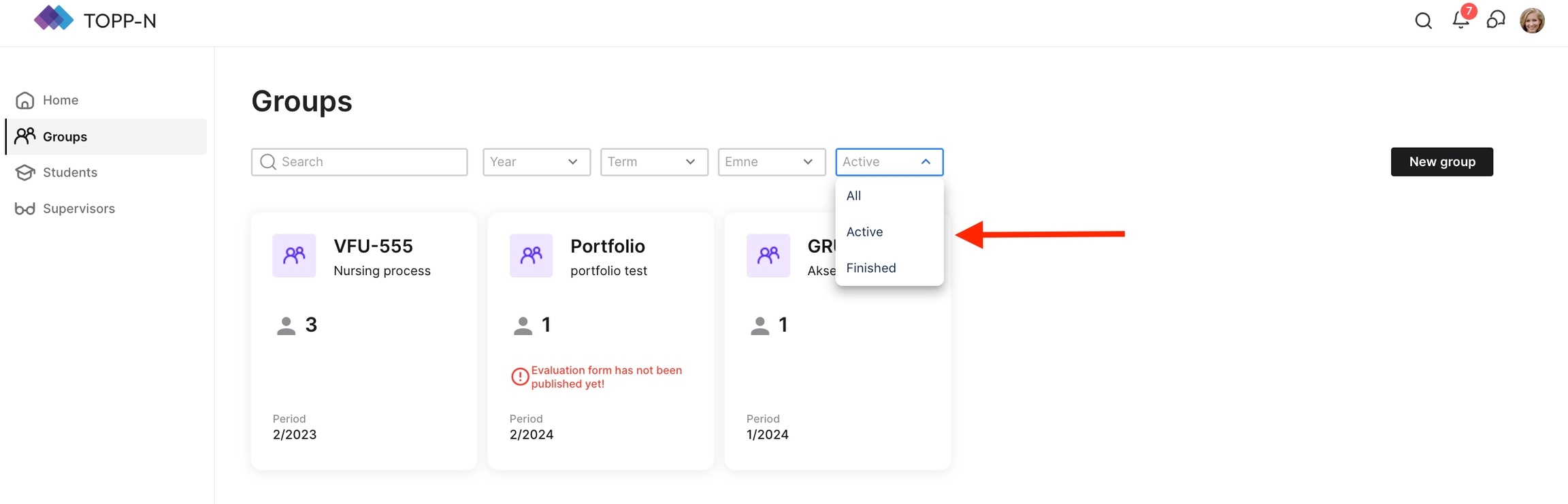Collapse the Active status dropdown
Screen dimensions: 1568x504
[889, 162]
